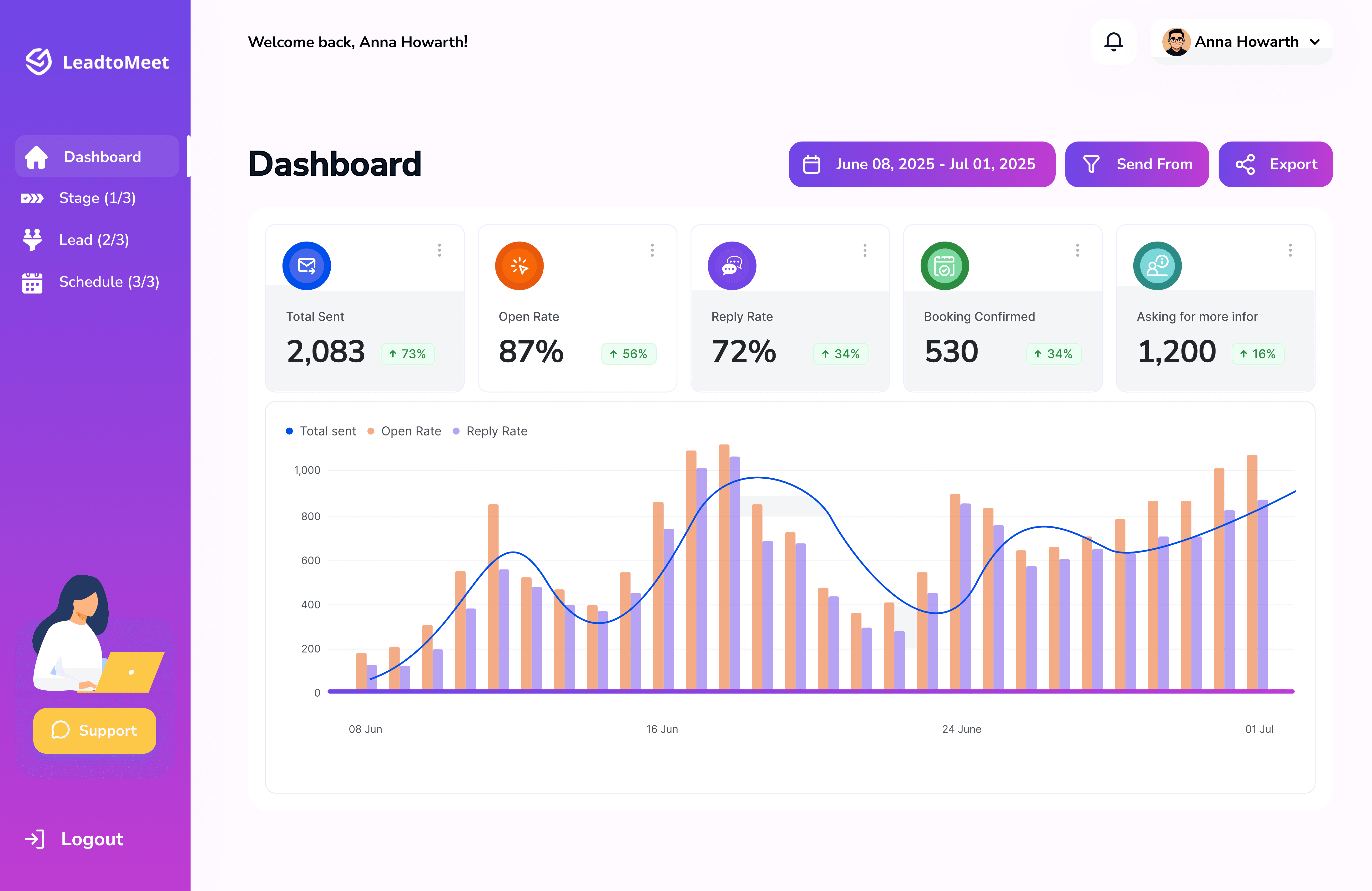Open the Send From filter
Viewport: 1372px width, 891px height.
pyautogui.click(x=1137, y=164)
